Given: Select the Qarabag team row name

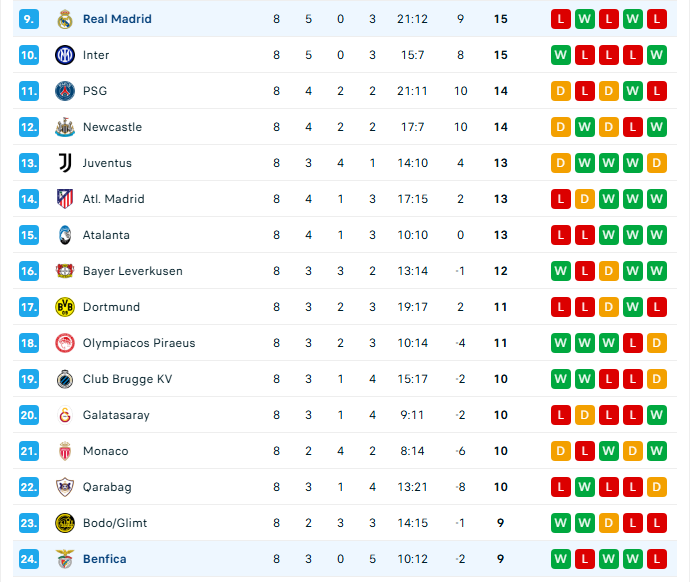Looking at the screenshot, I should point(107,487).
